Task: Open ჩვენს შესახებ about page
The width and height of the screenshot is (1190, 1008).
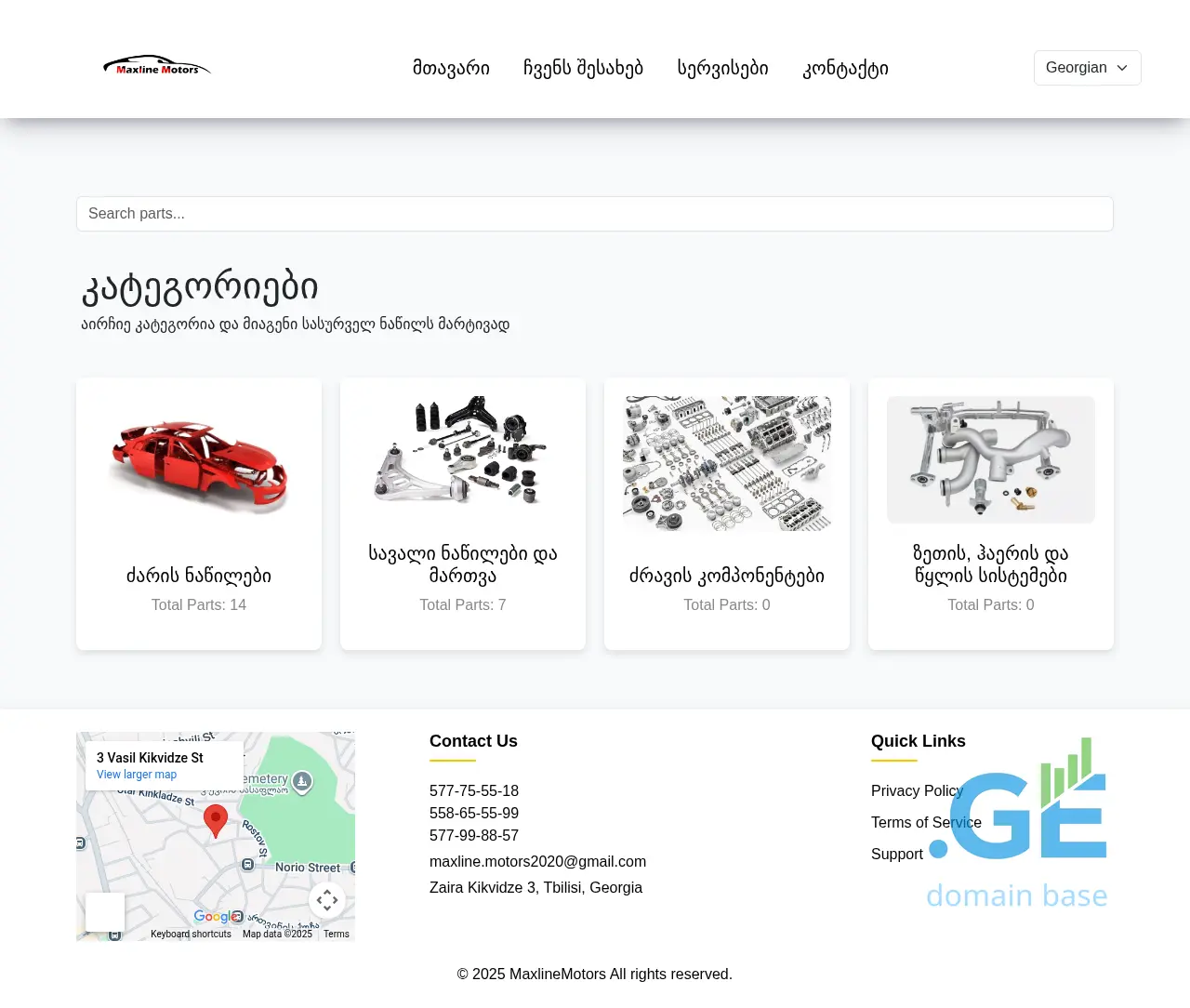Action: [583, 68]
